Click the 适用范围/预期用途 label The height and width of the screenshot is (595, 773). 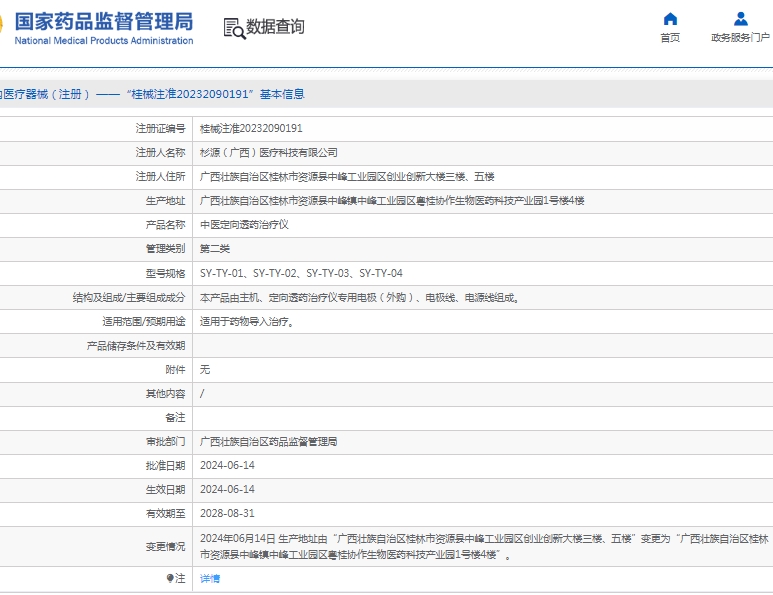tap(144, 322)
